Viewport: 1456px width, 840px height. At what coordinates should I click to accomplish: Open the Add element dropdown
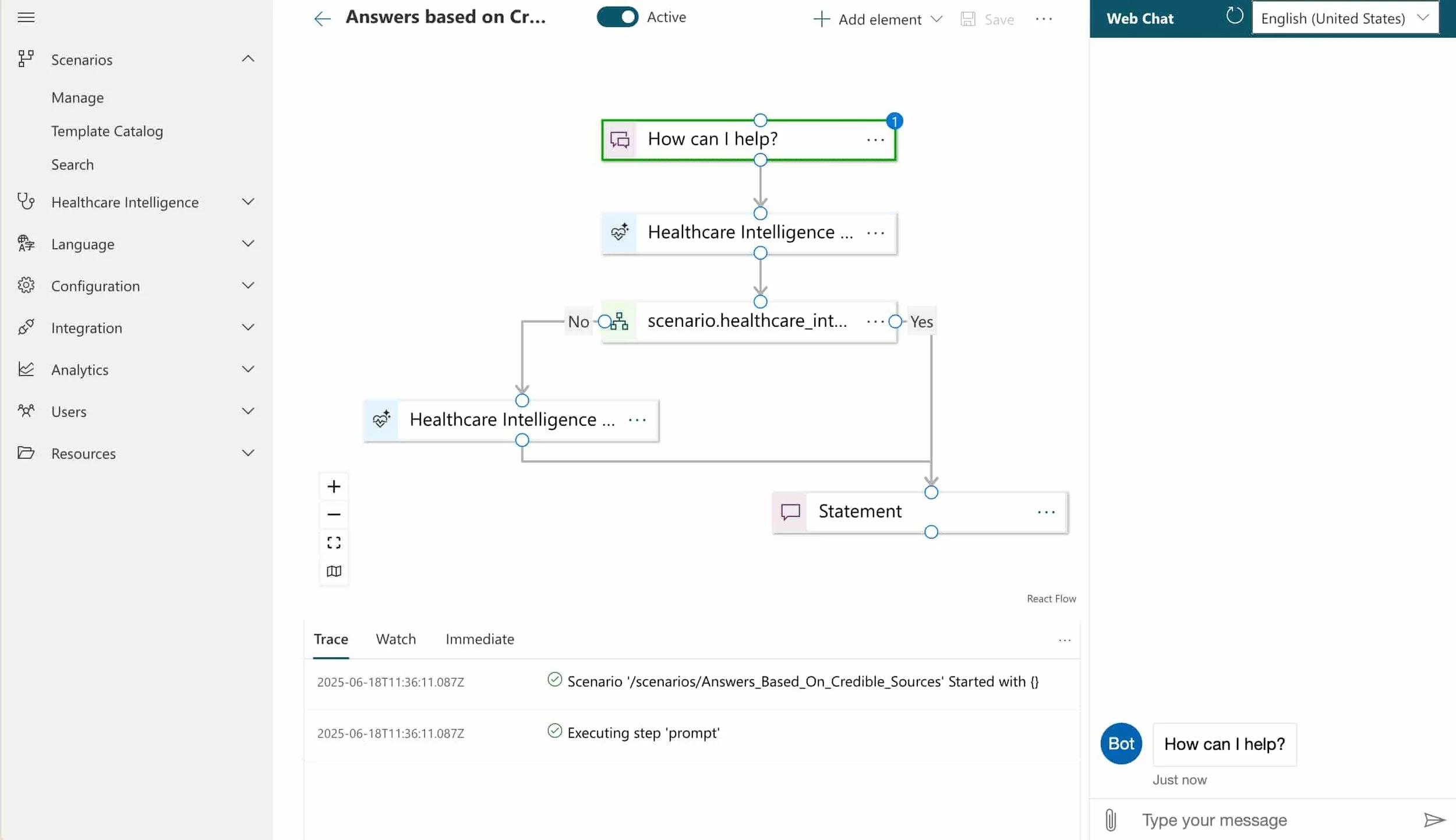878,19
